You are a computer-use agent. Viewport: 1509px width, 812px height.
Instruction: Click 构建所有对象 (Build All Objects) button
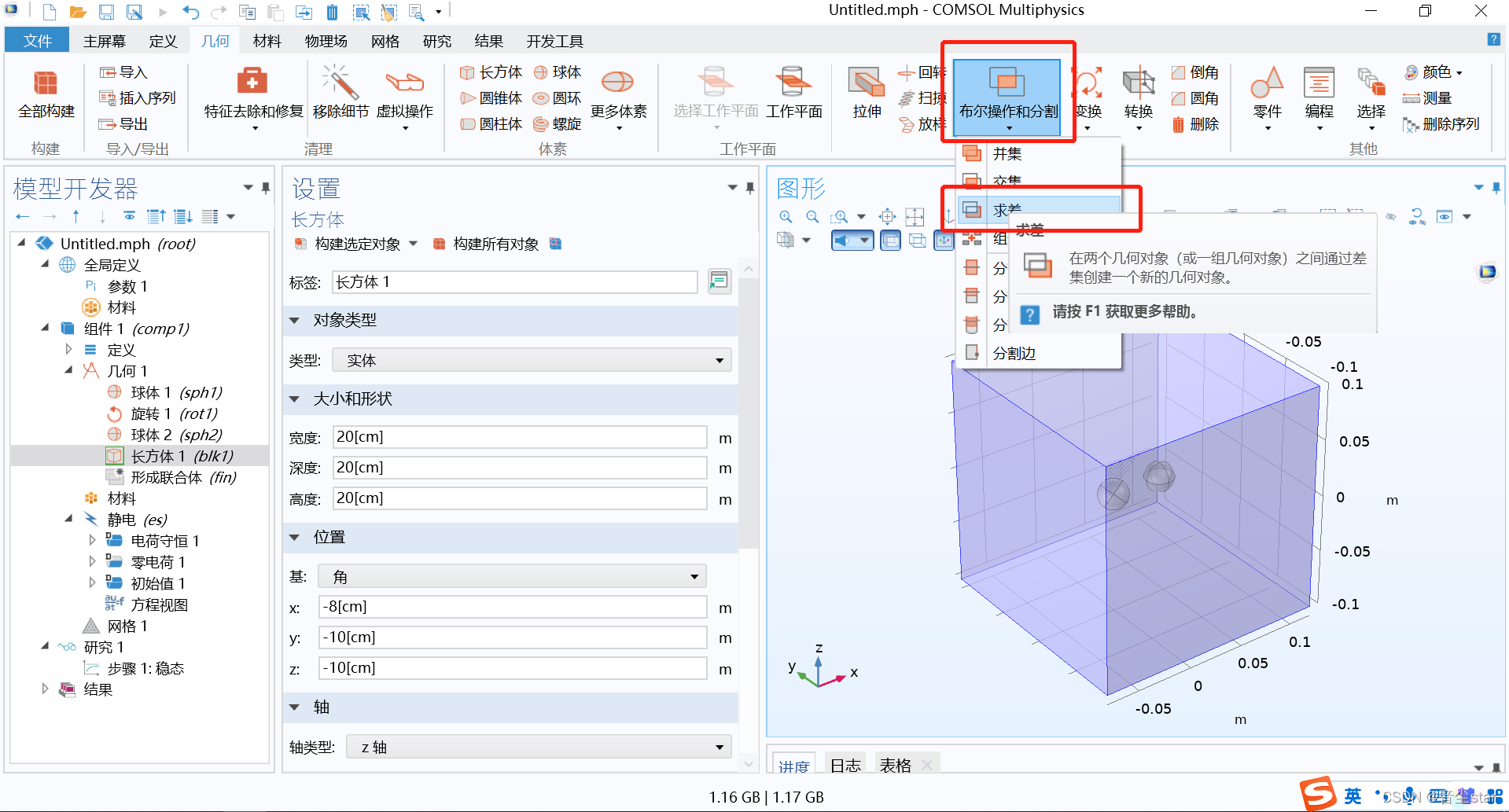[487, 244]
